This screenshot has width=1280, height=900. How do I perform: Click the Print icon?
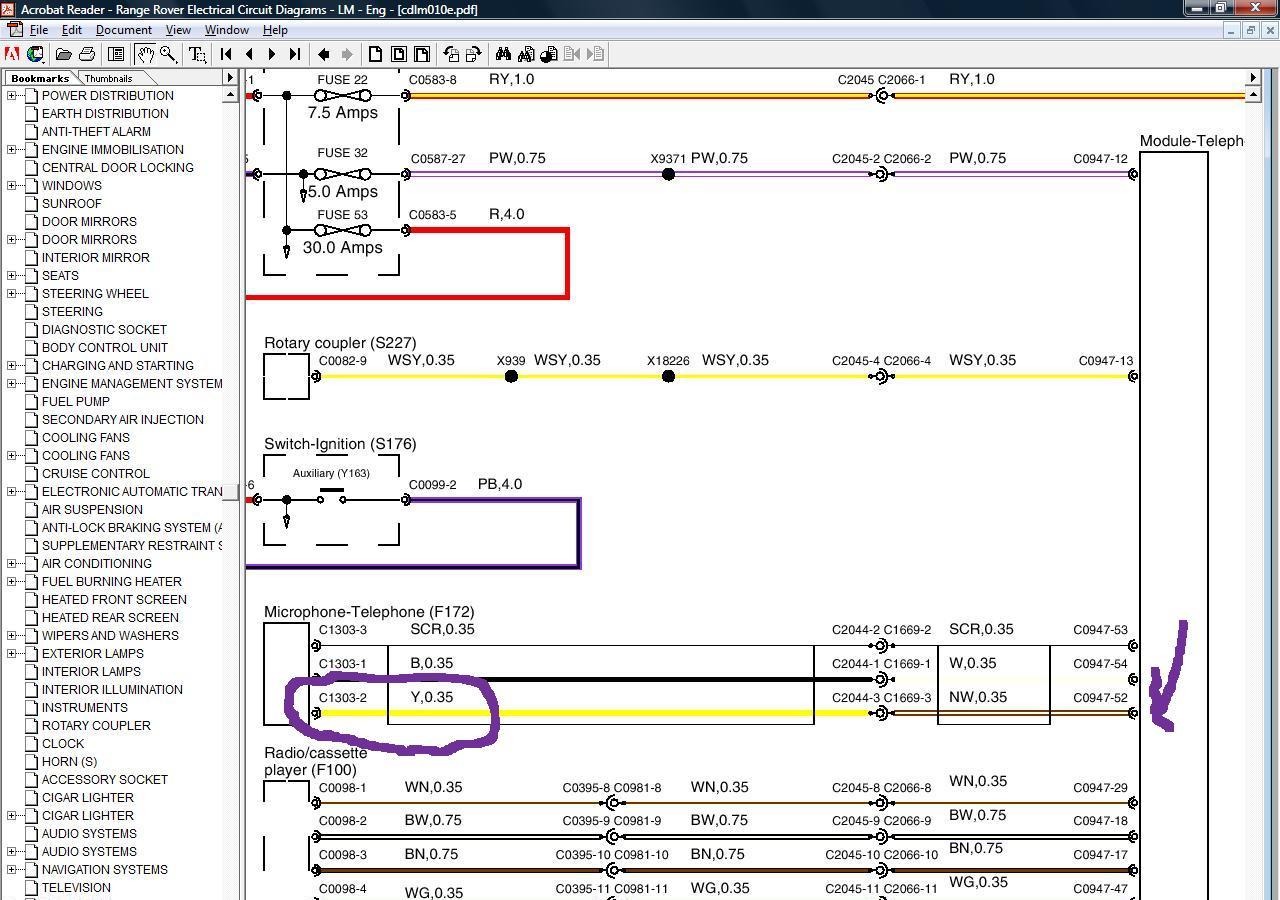[87, 54]
